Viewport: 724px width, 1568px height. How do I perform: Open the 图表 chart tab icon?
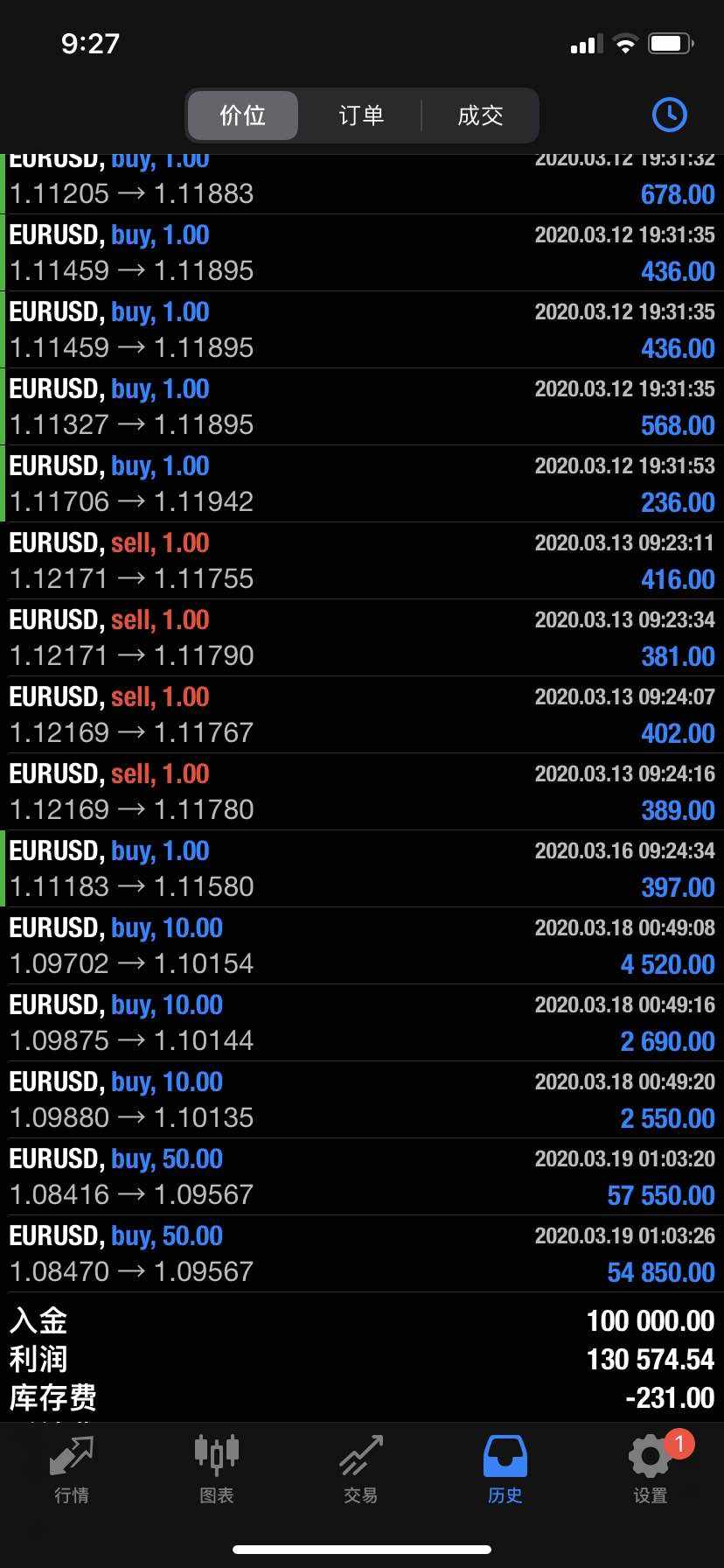216,1462
